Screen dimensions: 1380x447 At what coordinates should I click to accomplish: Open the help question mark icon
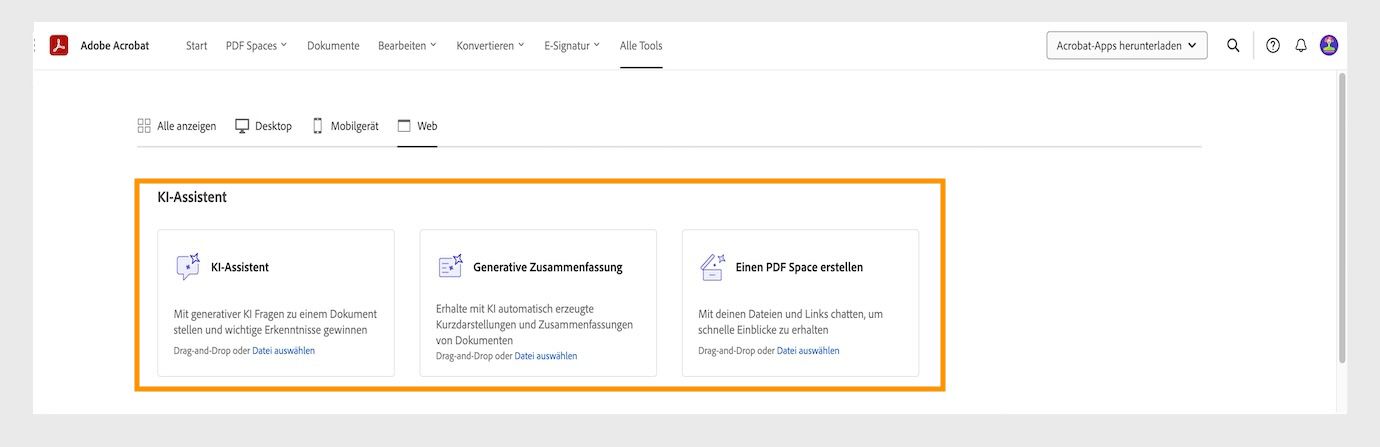pyautogui.click(x=1273, y=45)
